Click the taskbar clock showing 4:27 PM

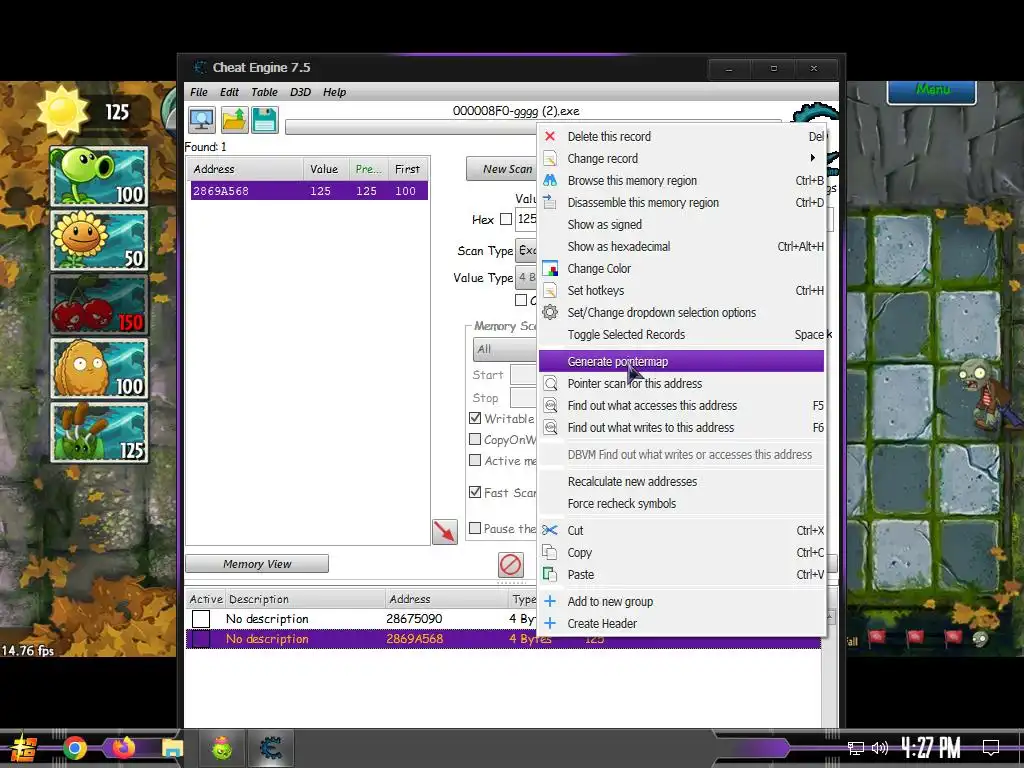(931, 748)
